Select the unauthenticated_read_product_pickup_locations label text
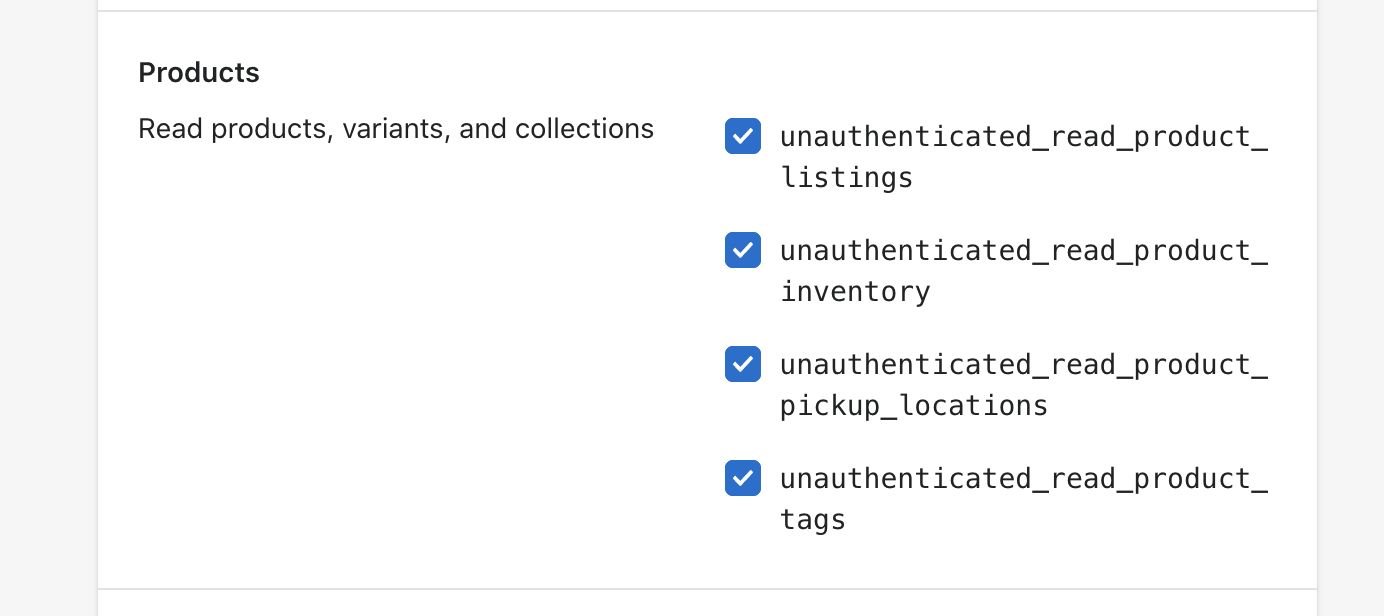1384x616 pixels. (x=1023, y=384)
